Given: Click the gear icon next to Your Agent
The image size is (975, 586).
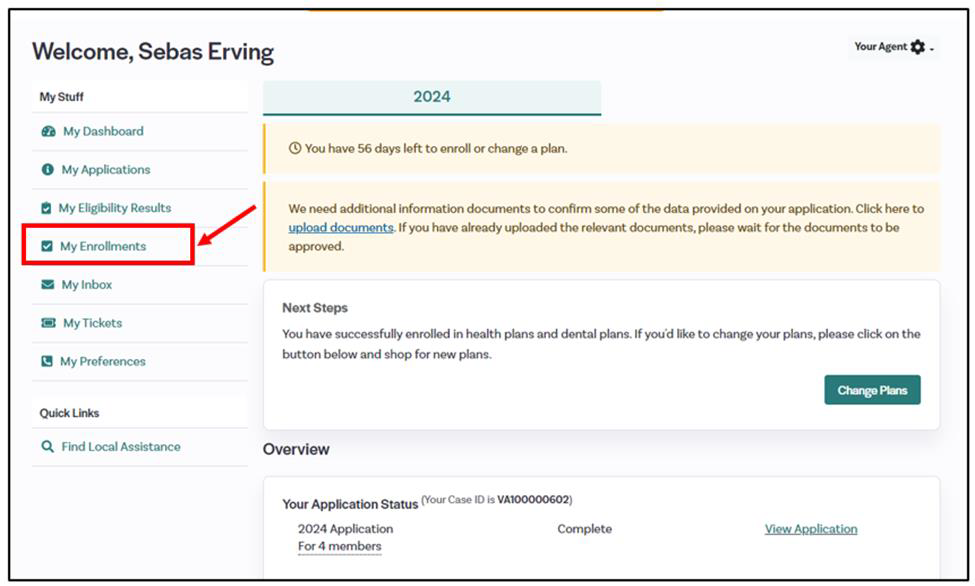Looking at the screenshot, I should (918, 47).
